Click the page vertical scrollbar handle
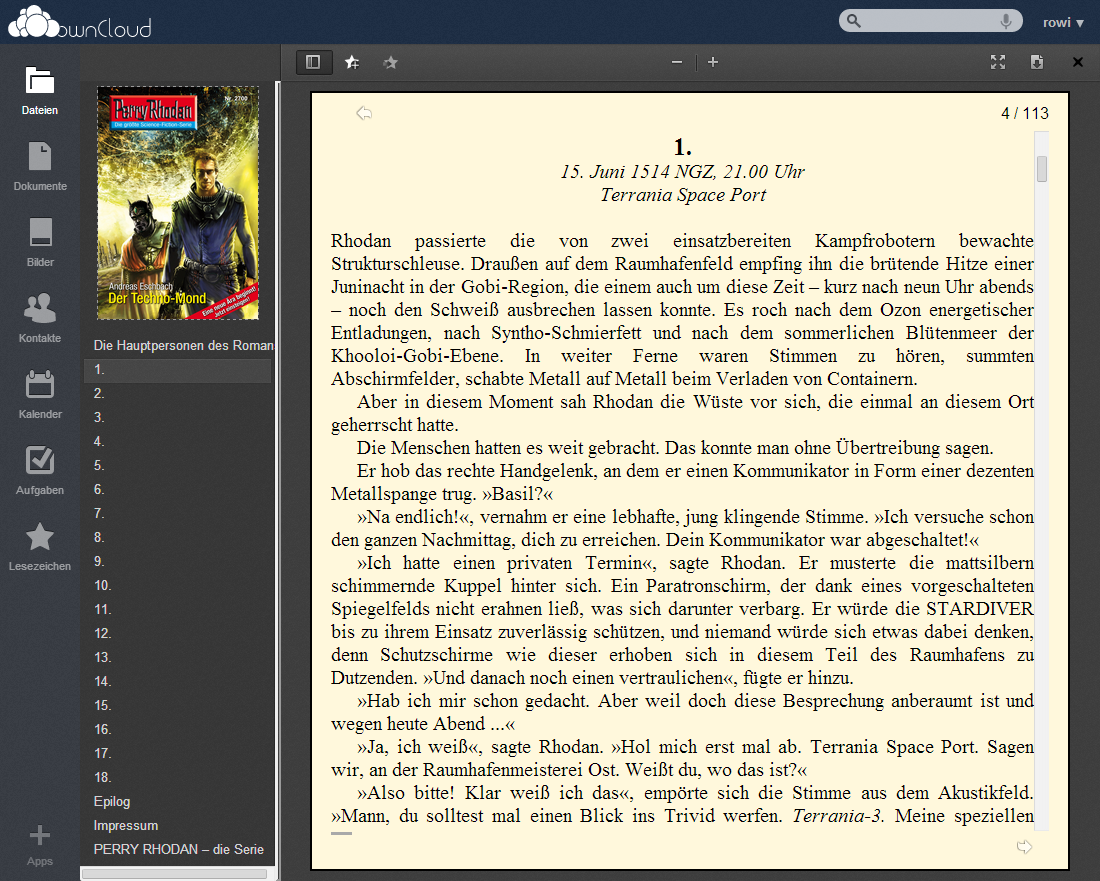The image size is (1100, 881). [x=1042, y=169]
